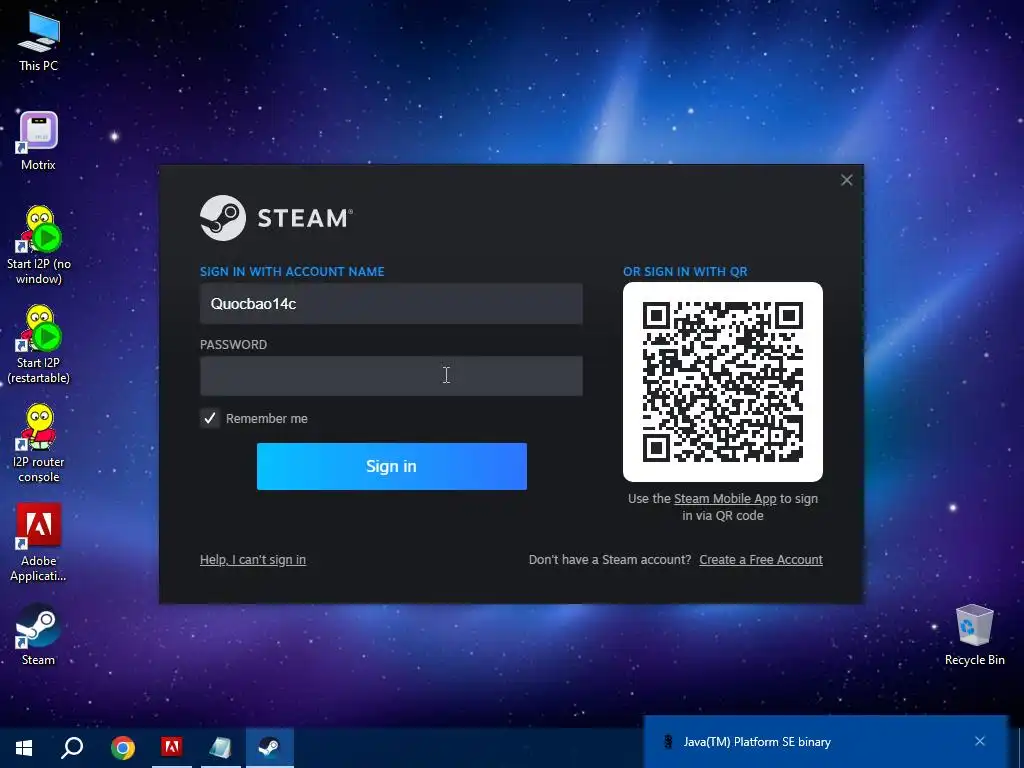Toggle the Remember me checkbox
Screen dimensions: 1024x768
(x=210, y=419)
